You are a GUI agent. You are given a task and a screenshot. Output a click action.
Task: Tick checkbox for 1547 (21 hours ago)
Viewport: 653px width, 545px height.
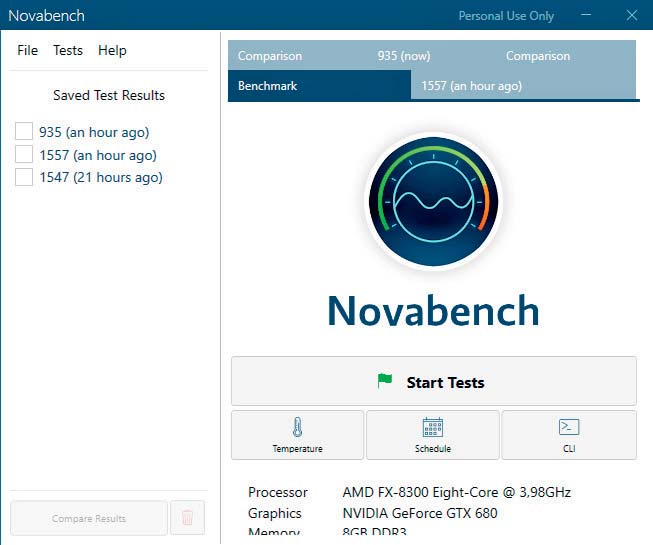tap(24, 177)
